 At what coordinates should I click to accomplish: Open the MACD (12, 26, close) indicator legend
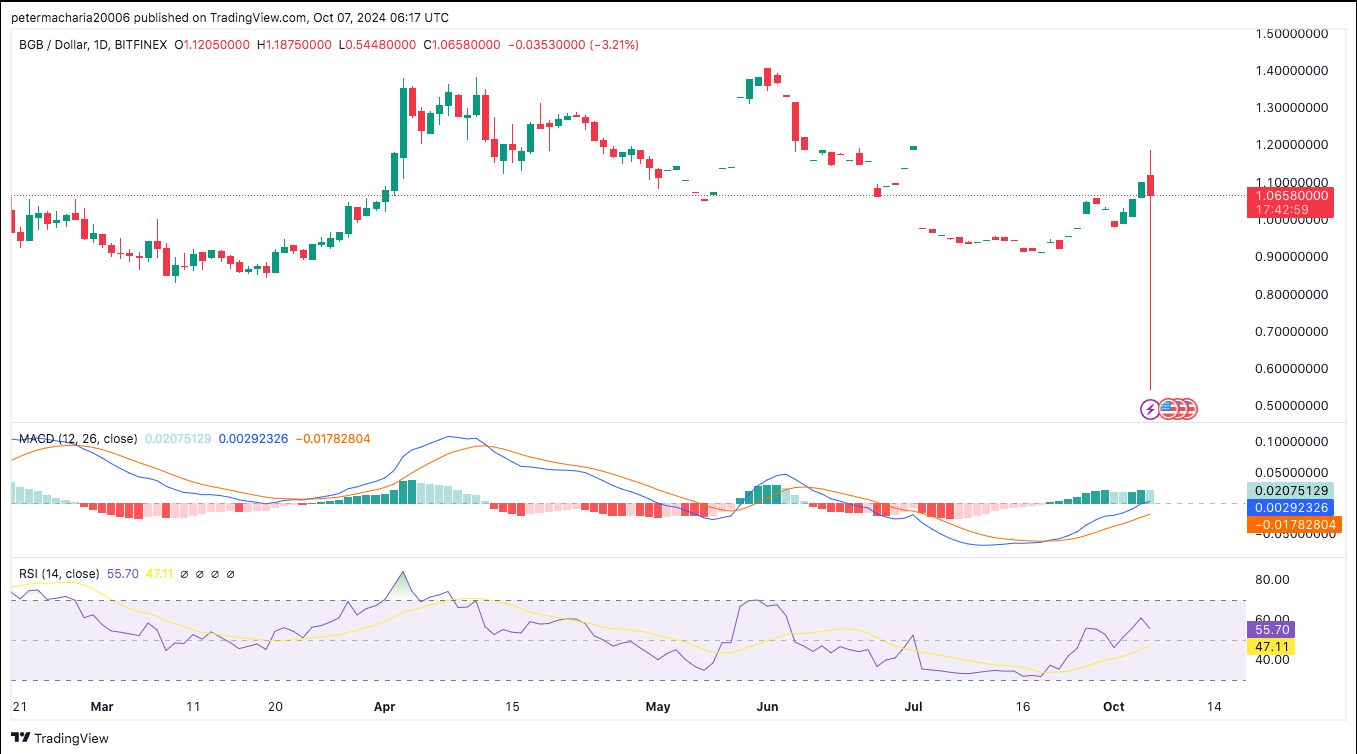coord(78,438)
